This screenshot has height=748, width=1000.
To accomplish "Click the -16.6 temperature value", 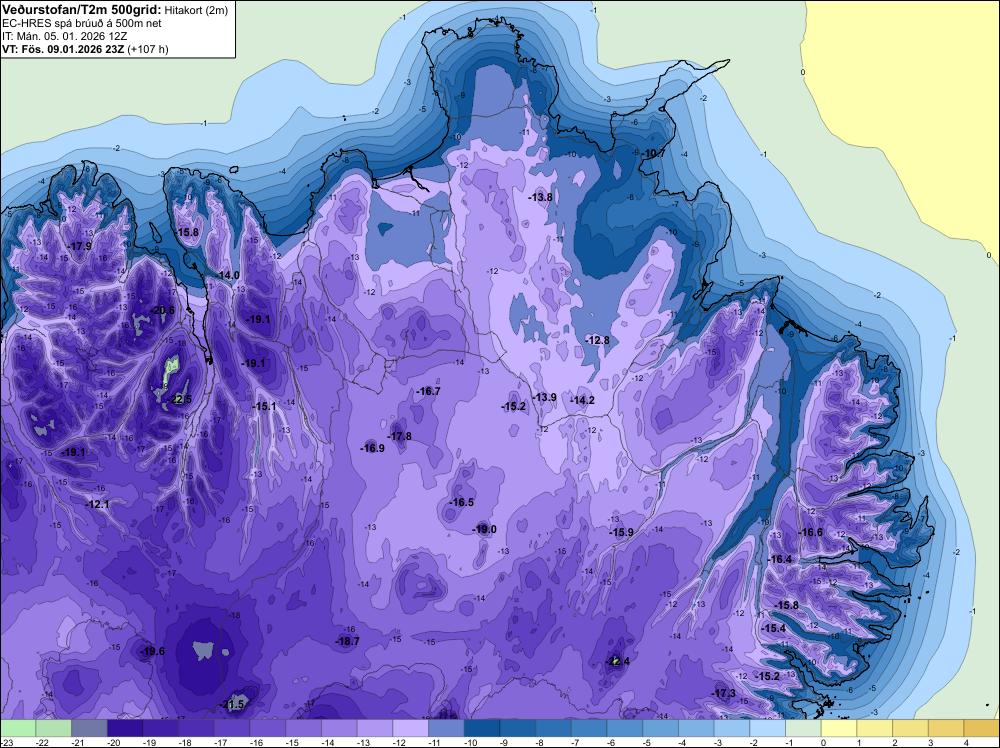I will point(811,532).
